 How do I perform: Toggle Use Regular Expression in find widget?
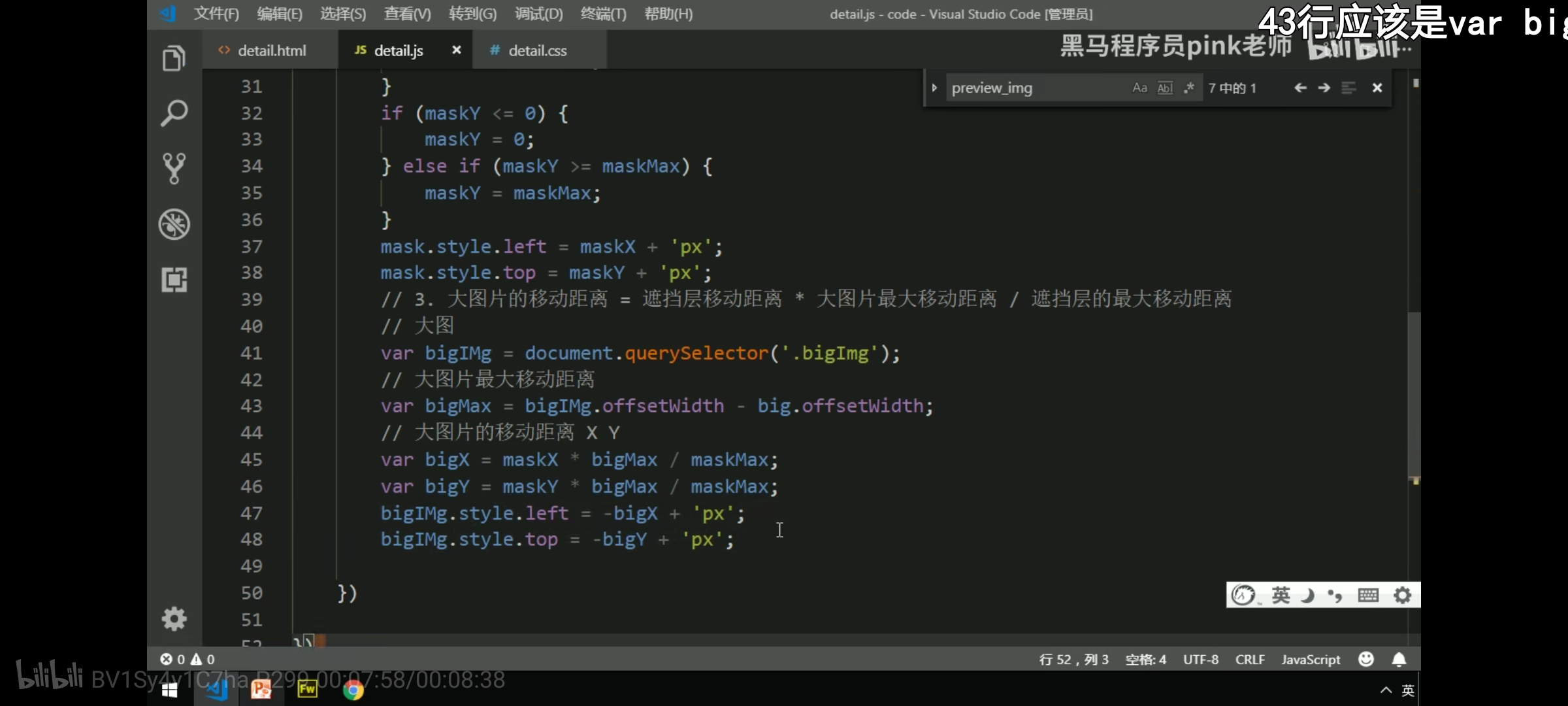pos(1189,88)
